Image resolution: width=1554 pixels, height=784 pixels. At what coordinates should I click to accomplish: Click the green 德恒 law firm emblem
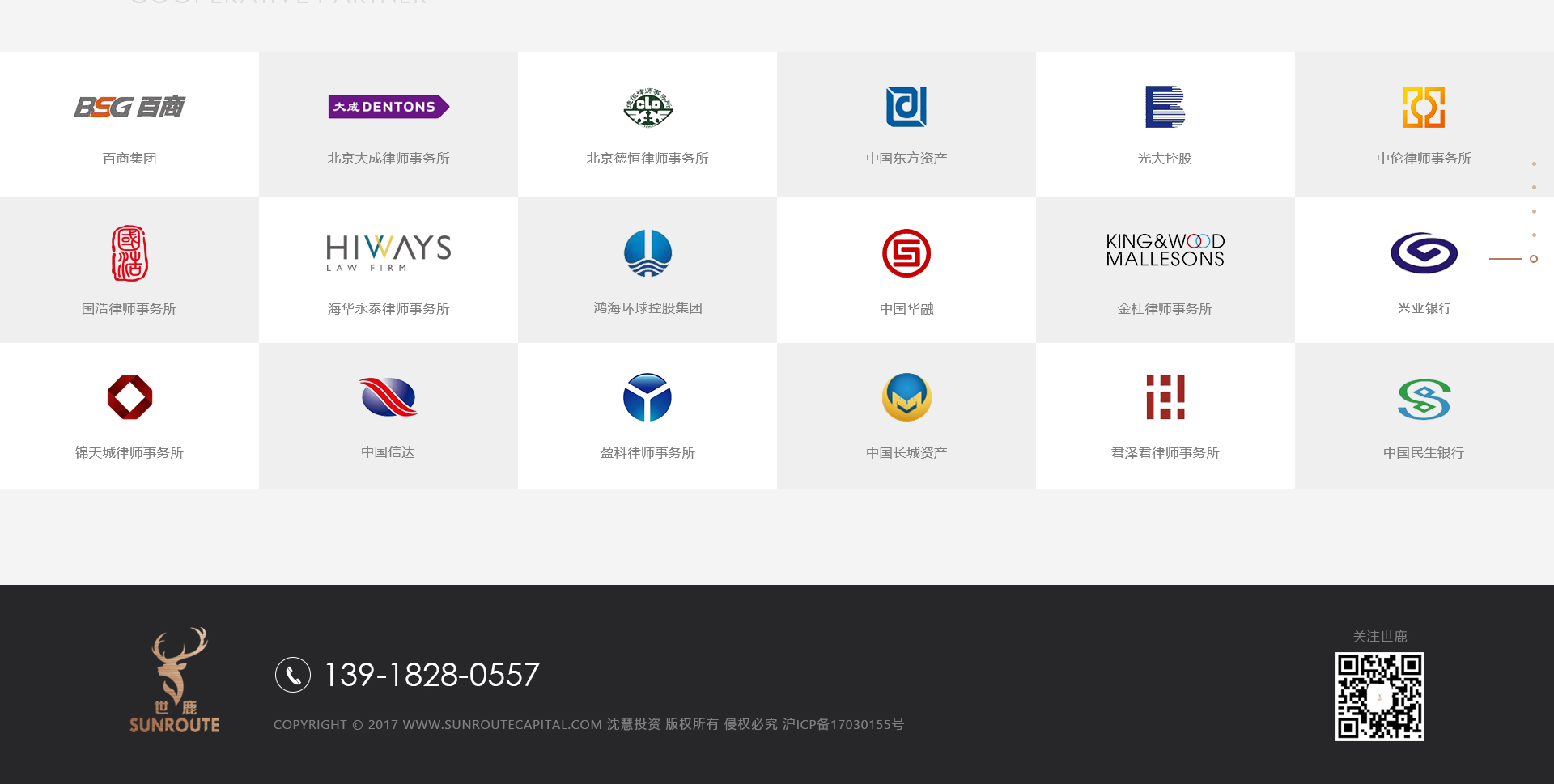point(647,107)
